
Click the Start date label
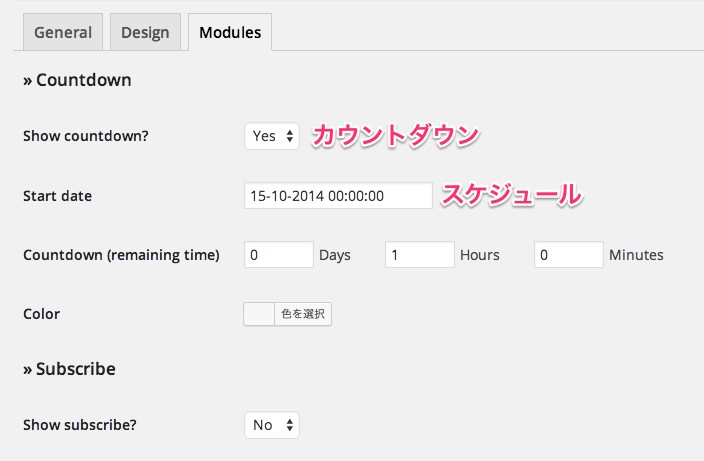coord(57,196)
